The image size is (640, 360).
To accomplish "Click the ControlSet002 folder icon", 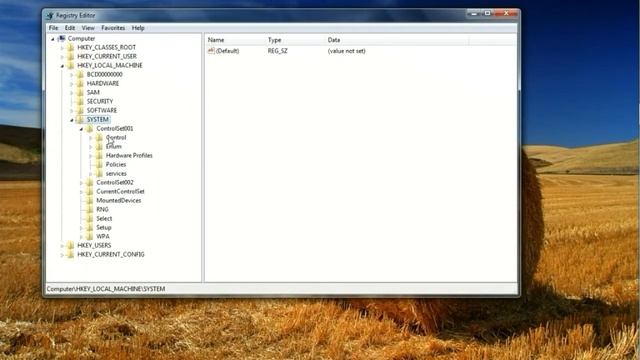I will [x=90, y=182].
